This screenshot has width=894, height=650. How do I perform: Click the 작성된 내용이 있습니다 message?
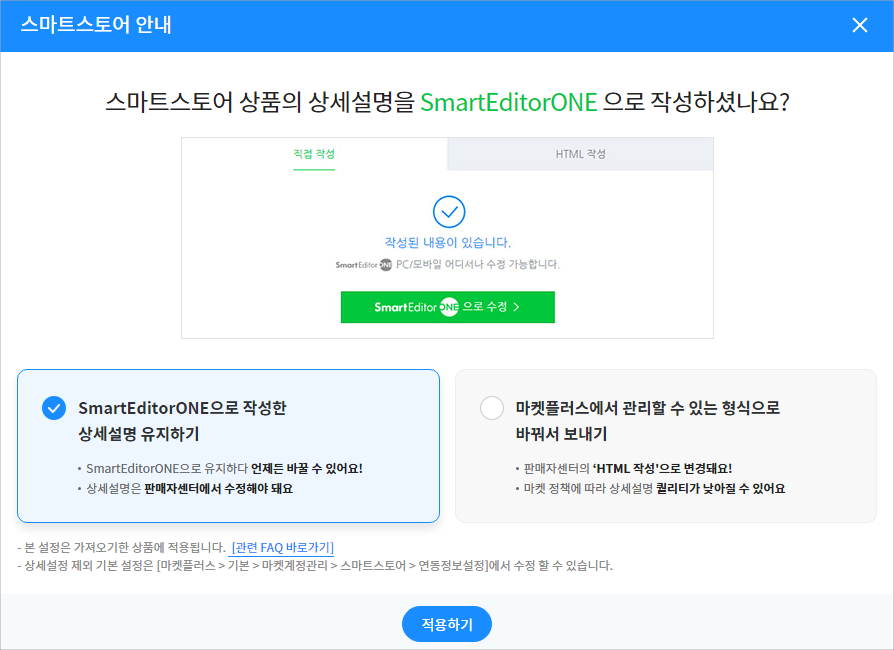point(448,242)
